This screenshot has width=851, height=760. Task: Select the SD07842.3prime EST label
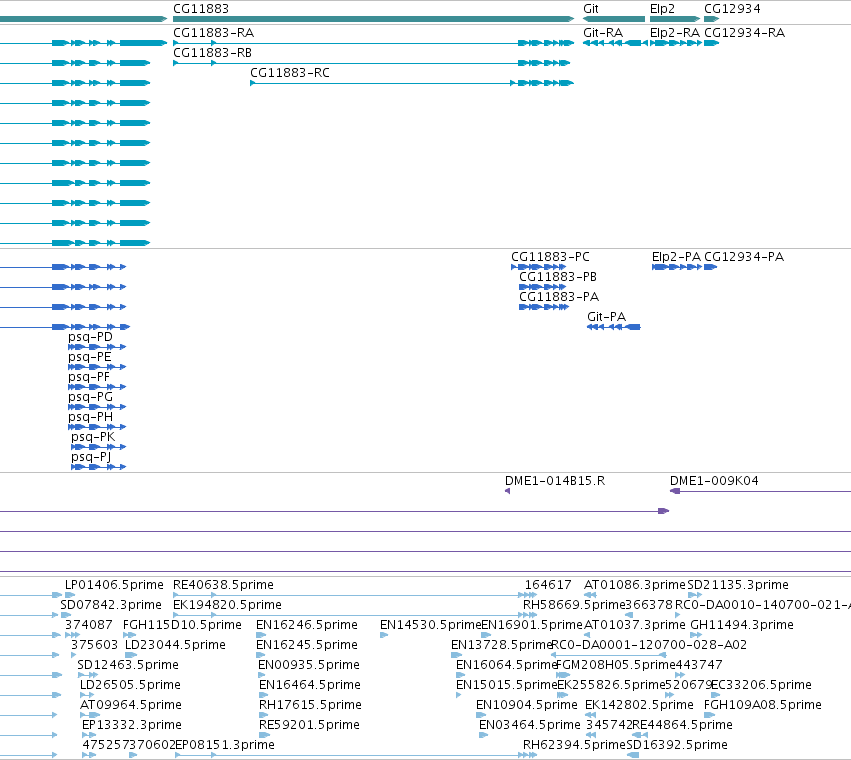pos(111,605)
